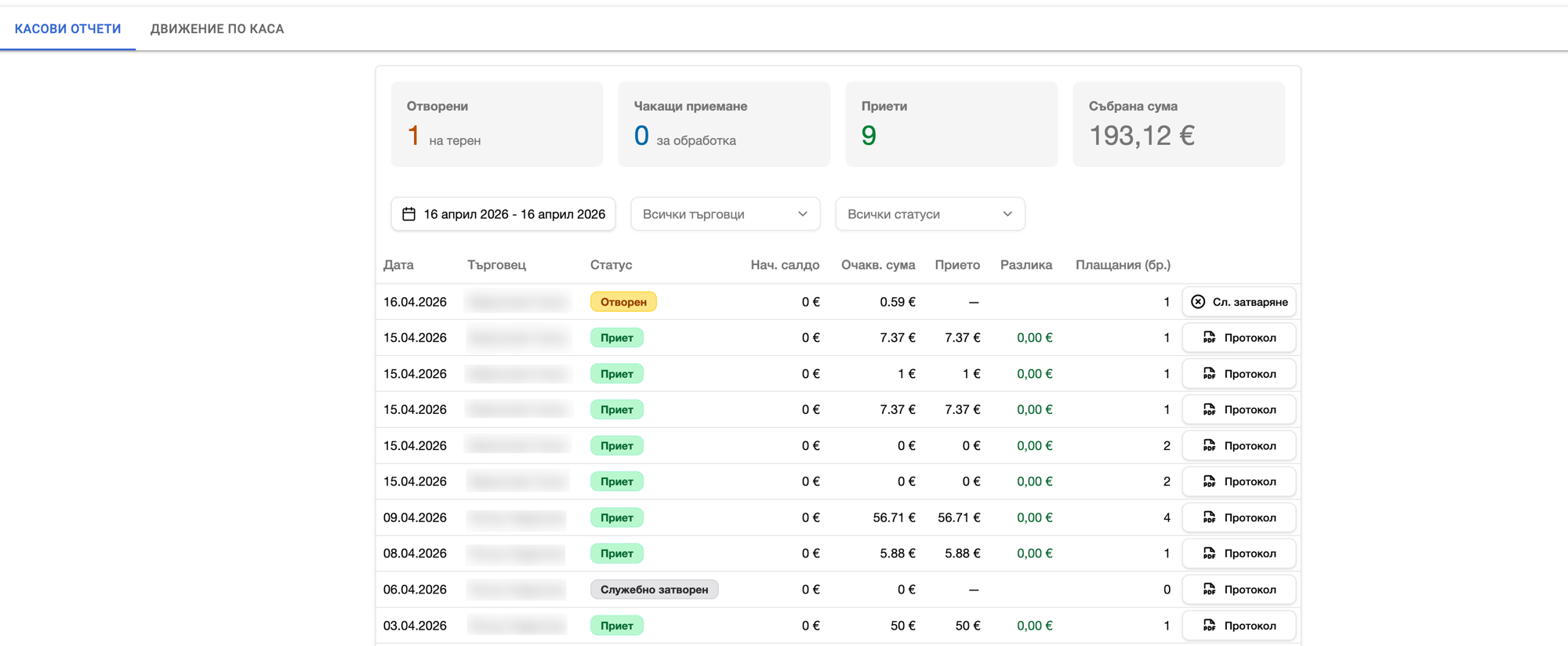The width and height of the screenshot is (1568, 646).
Task: Click Протокол button for Служебно затворен row
Action: coord(1239,590)
